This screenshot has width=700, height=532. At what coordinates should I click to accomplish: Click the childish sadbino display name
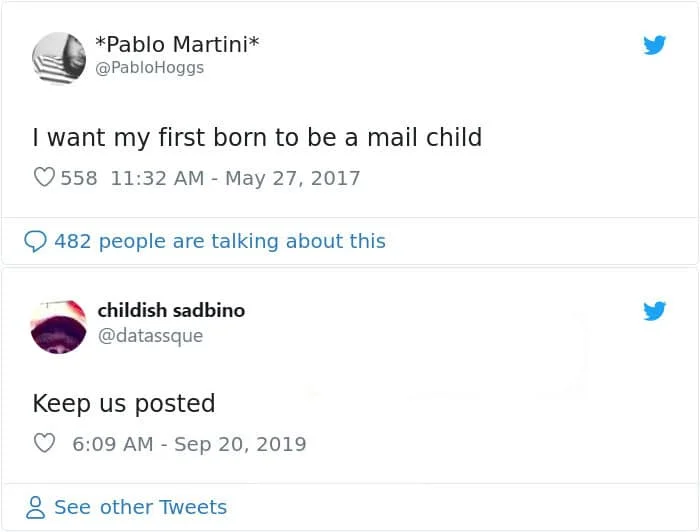(x=171, y=310)
